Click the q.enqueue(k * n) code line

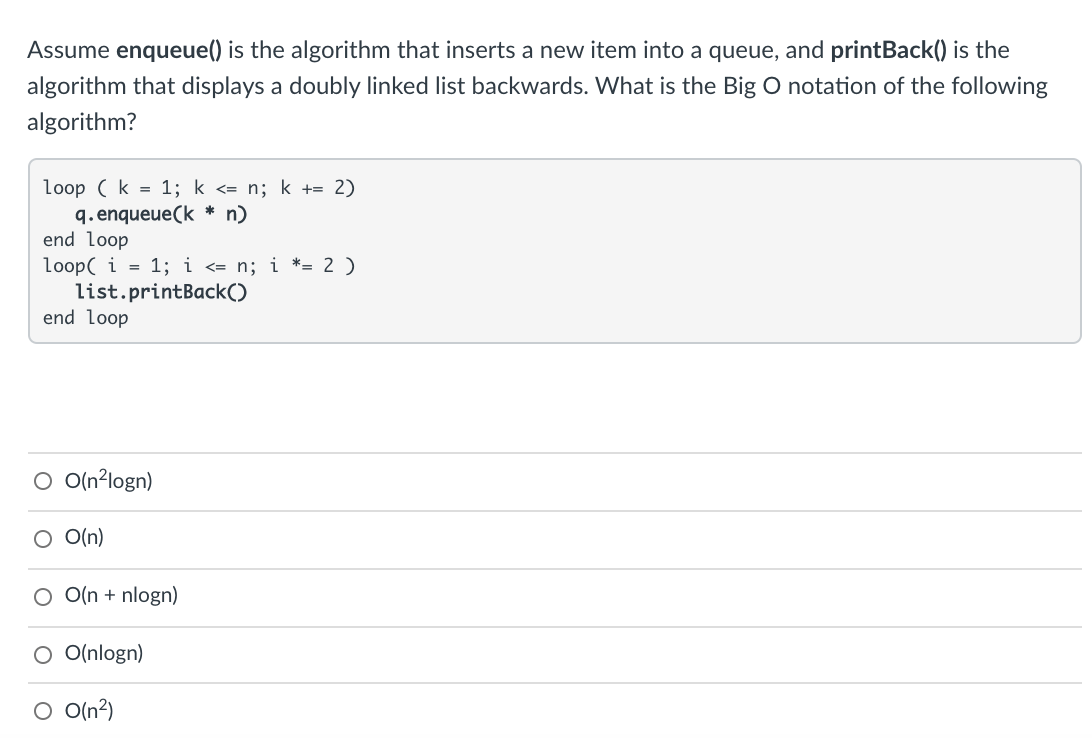161,214
